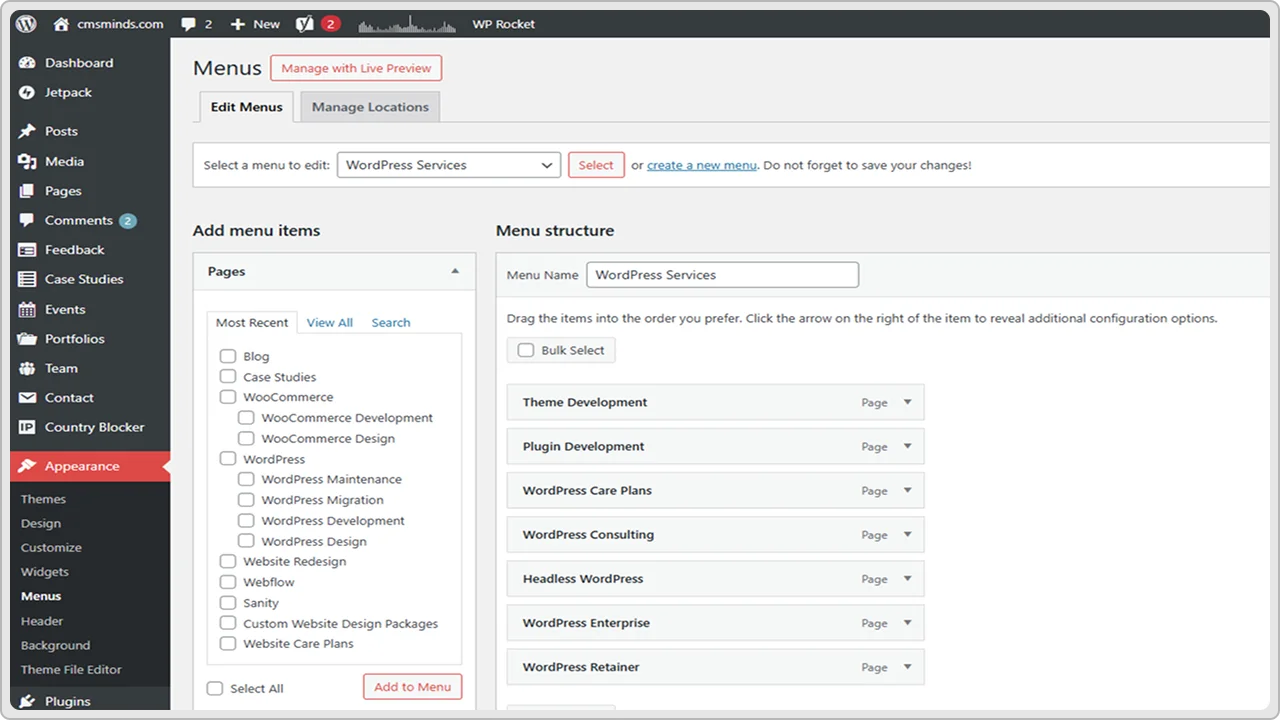This screenshot has height=720, width=1280.
Task: Click the Case Studies icon in sidebar
Action: pos(27,279)
